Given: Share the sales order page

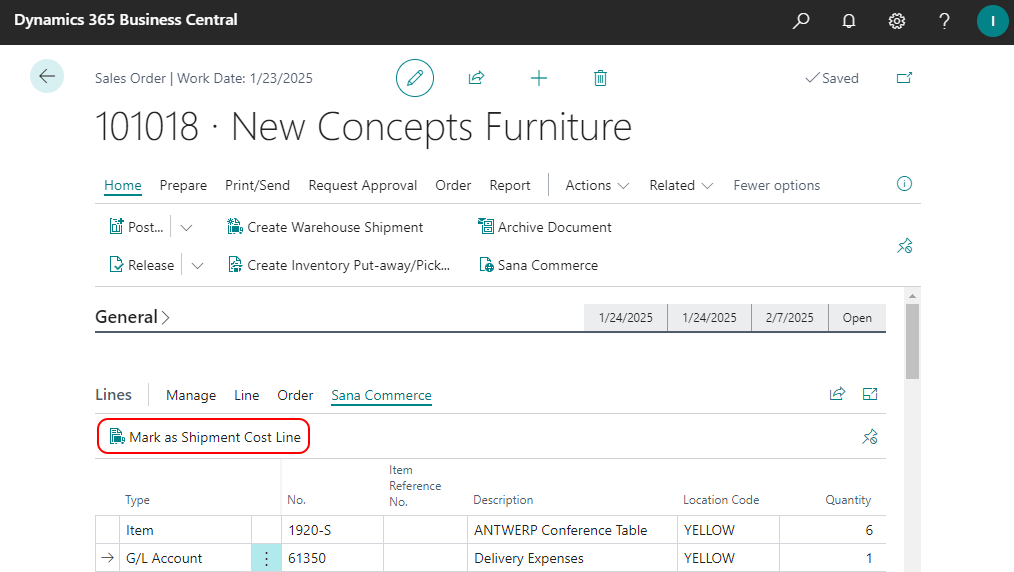Looking at the screenshot, I should (x=476, y=78).
